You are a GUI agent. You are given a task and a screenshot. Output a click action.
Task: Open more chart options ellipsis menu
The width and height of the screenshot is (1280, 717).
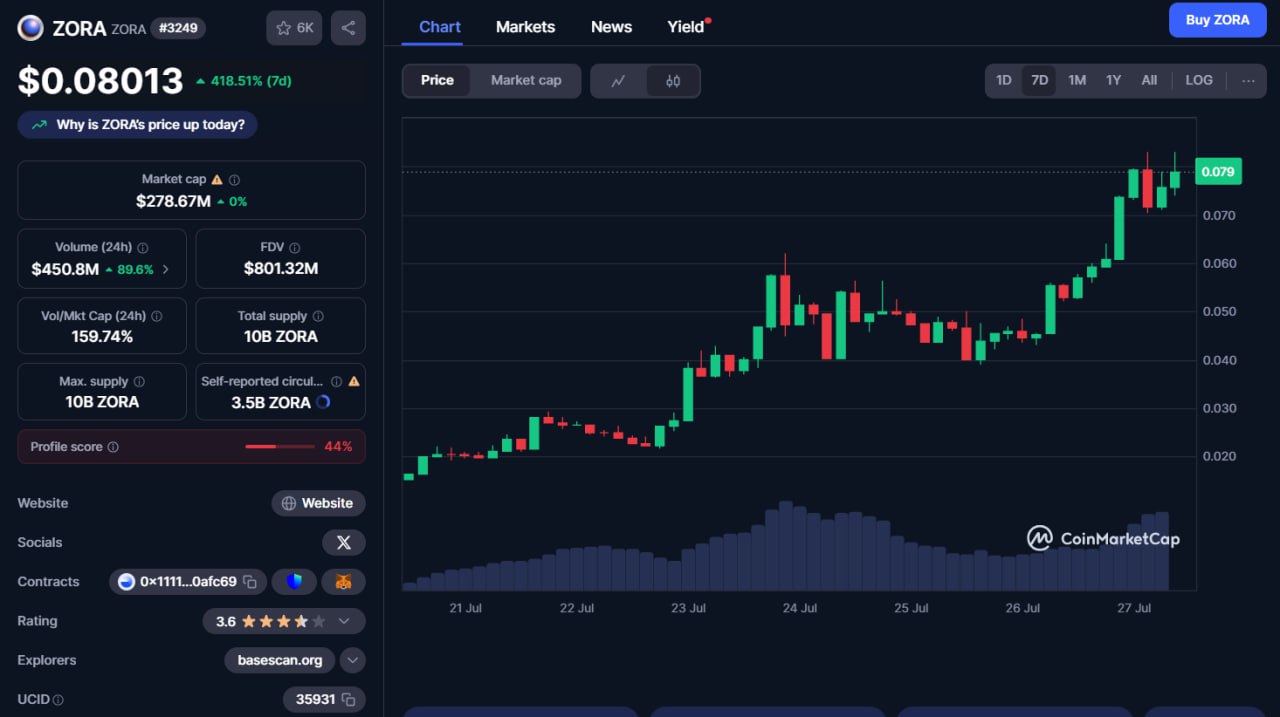[x=1248, y=81]
